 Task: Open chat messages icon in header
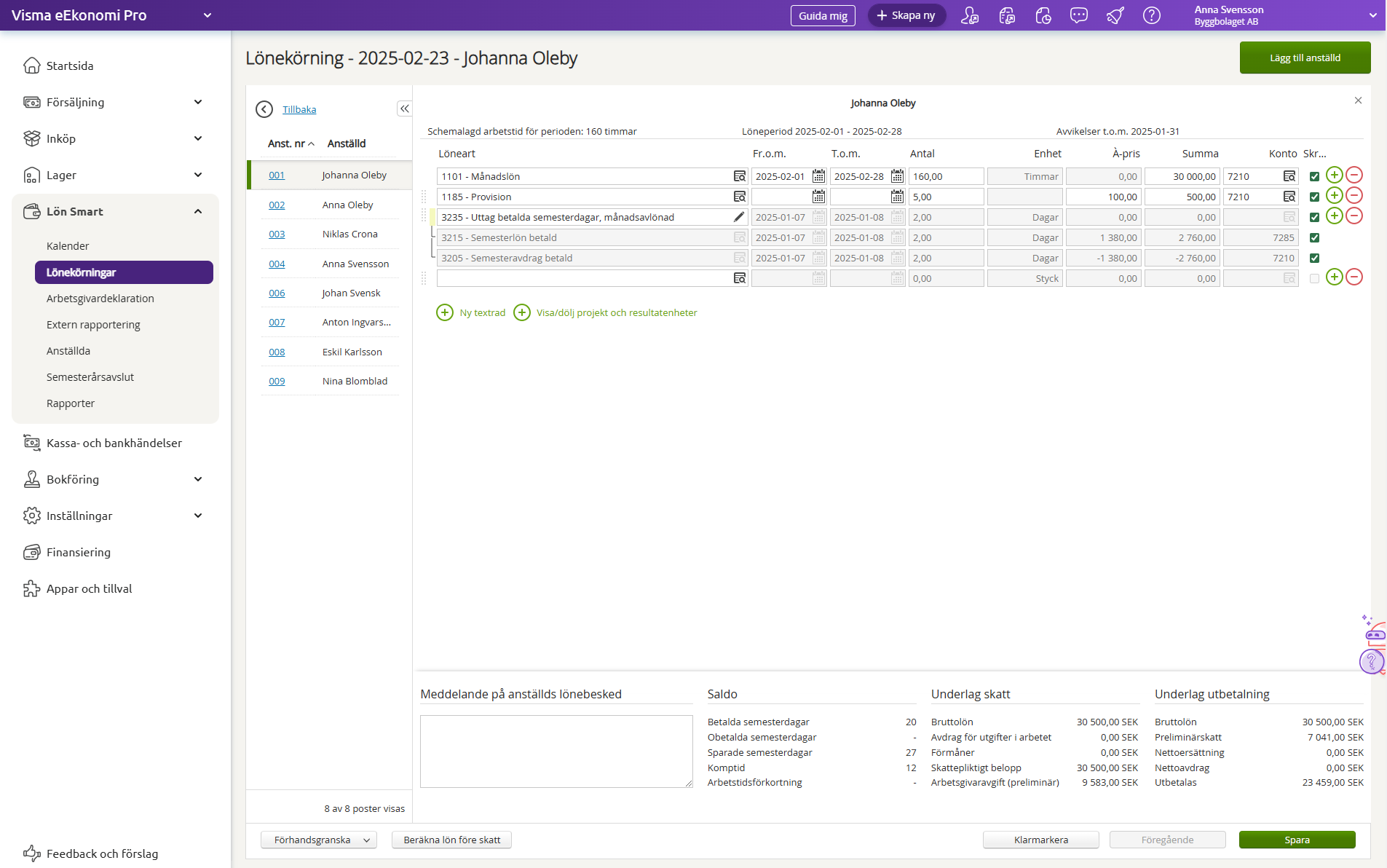[x=1079, y=15]
